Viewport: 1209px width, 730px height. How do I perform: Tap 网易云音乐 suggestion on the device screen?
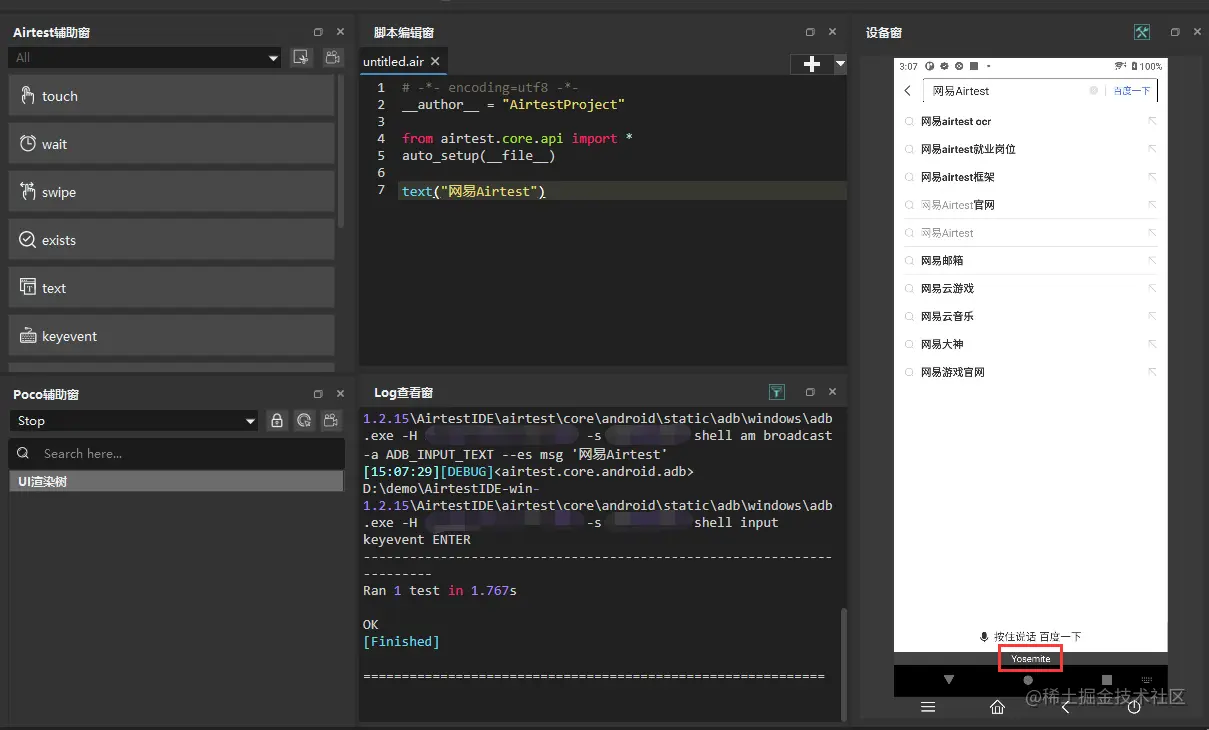[x=947, y=316]
